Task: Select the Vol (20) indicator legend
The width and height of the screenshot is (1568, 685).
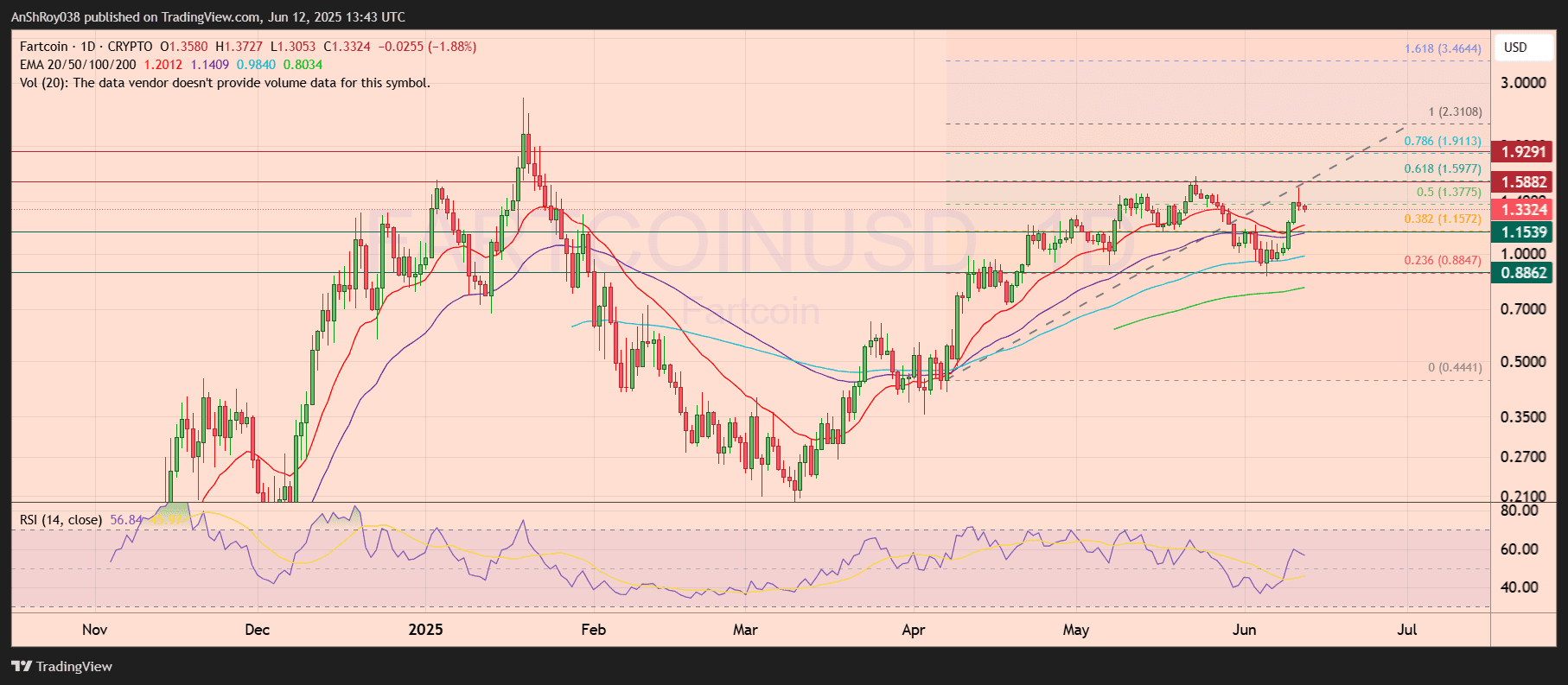Action: (x=225, y=83)
